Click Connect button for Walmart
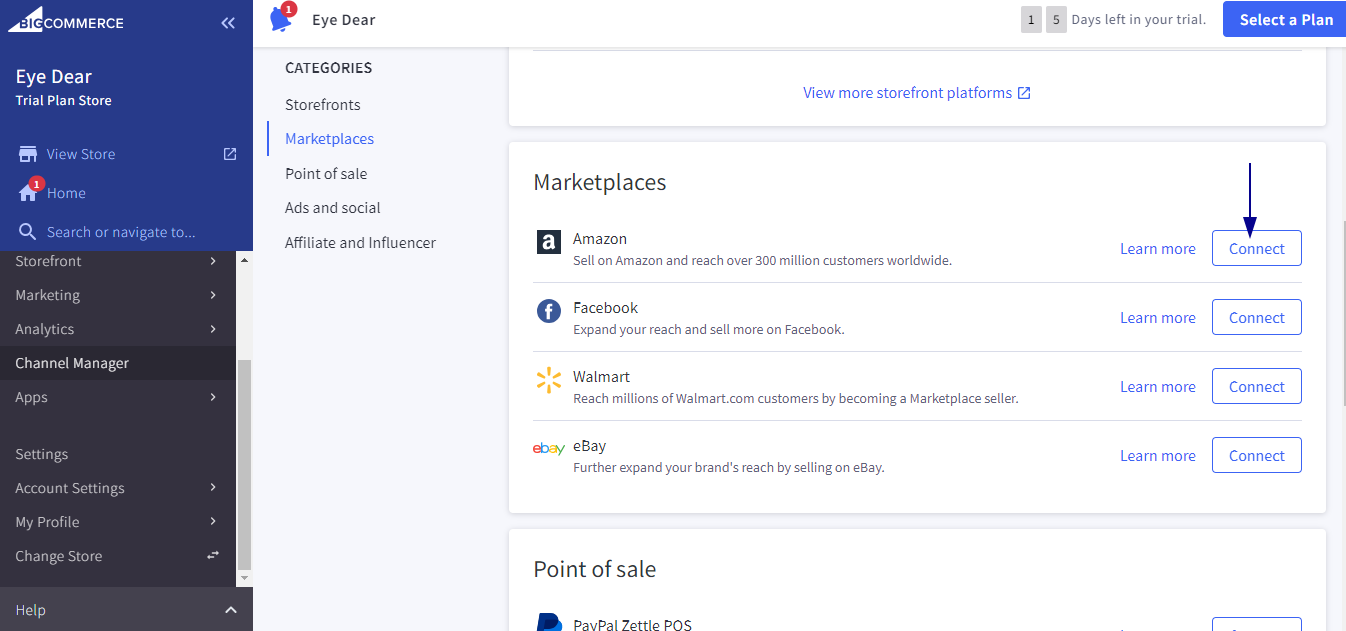The height and width of the screenshot is (631, 1346). click(1257, 386)
